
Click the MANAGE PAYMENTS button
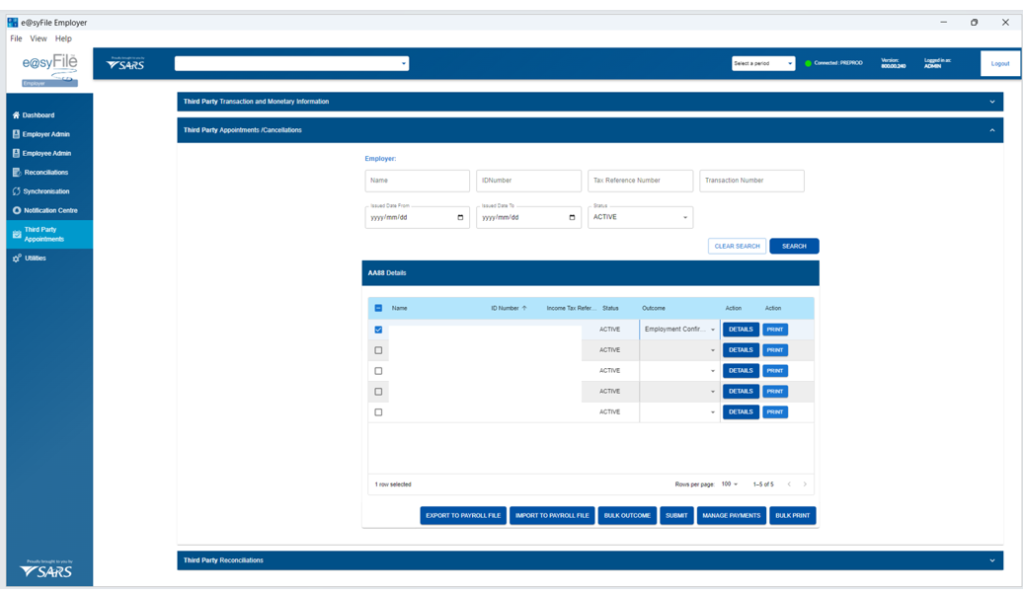731,516
